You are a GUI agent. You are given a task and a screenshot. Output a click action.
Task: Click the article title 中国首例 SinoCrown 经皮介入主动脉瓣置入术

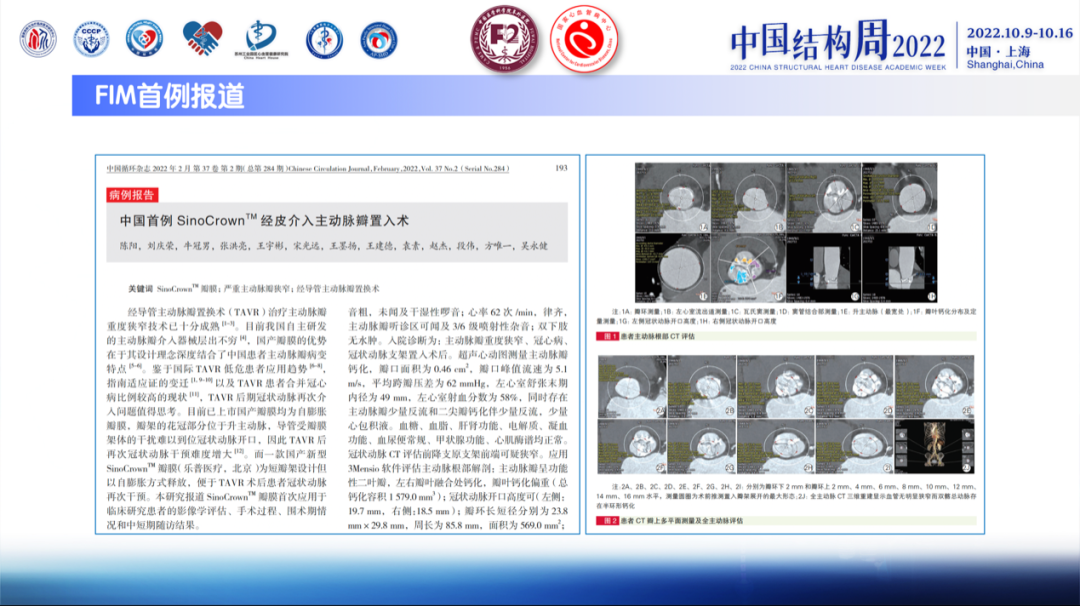coord(264,221)
